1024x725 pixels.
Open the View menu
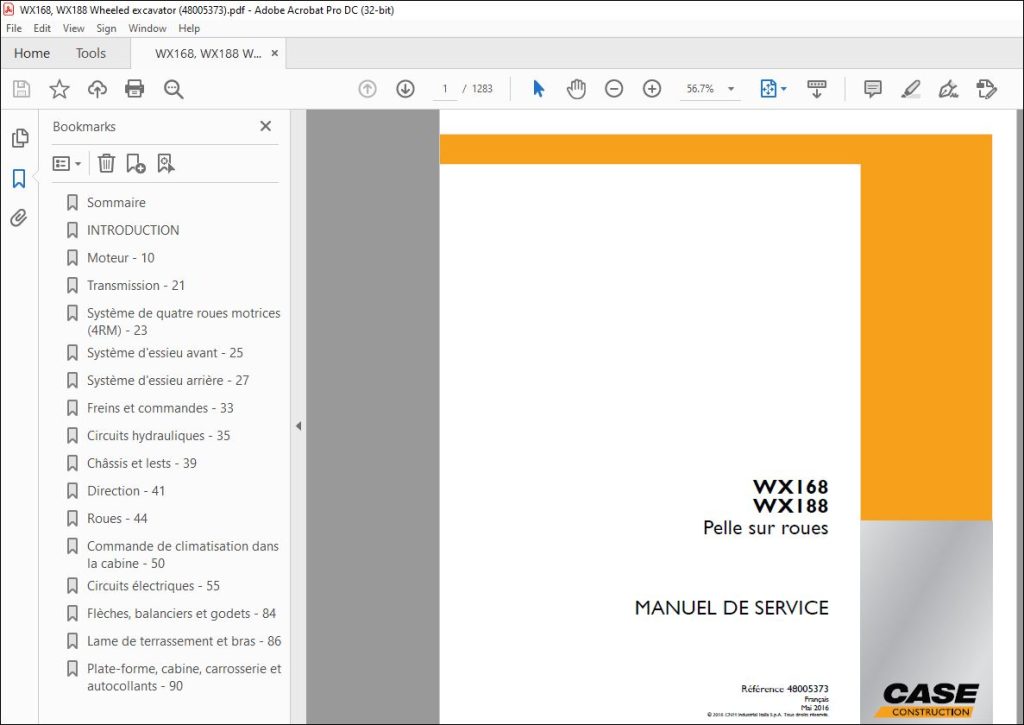click(x=73, y=28)
